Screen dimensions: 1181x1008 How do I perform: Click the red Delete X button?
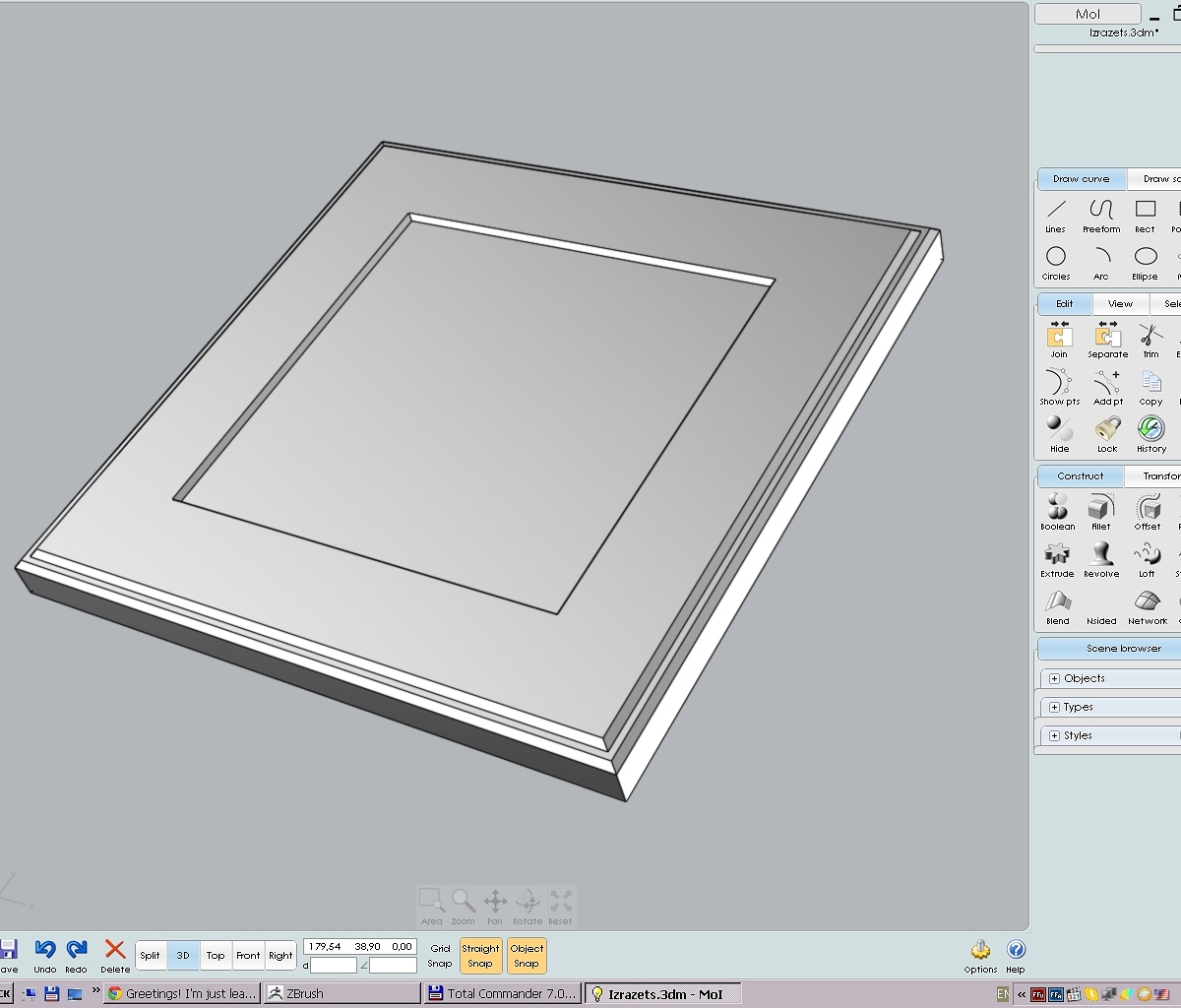pos(115,956)
